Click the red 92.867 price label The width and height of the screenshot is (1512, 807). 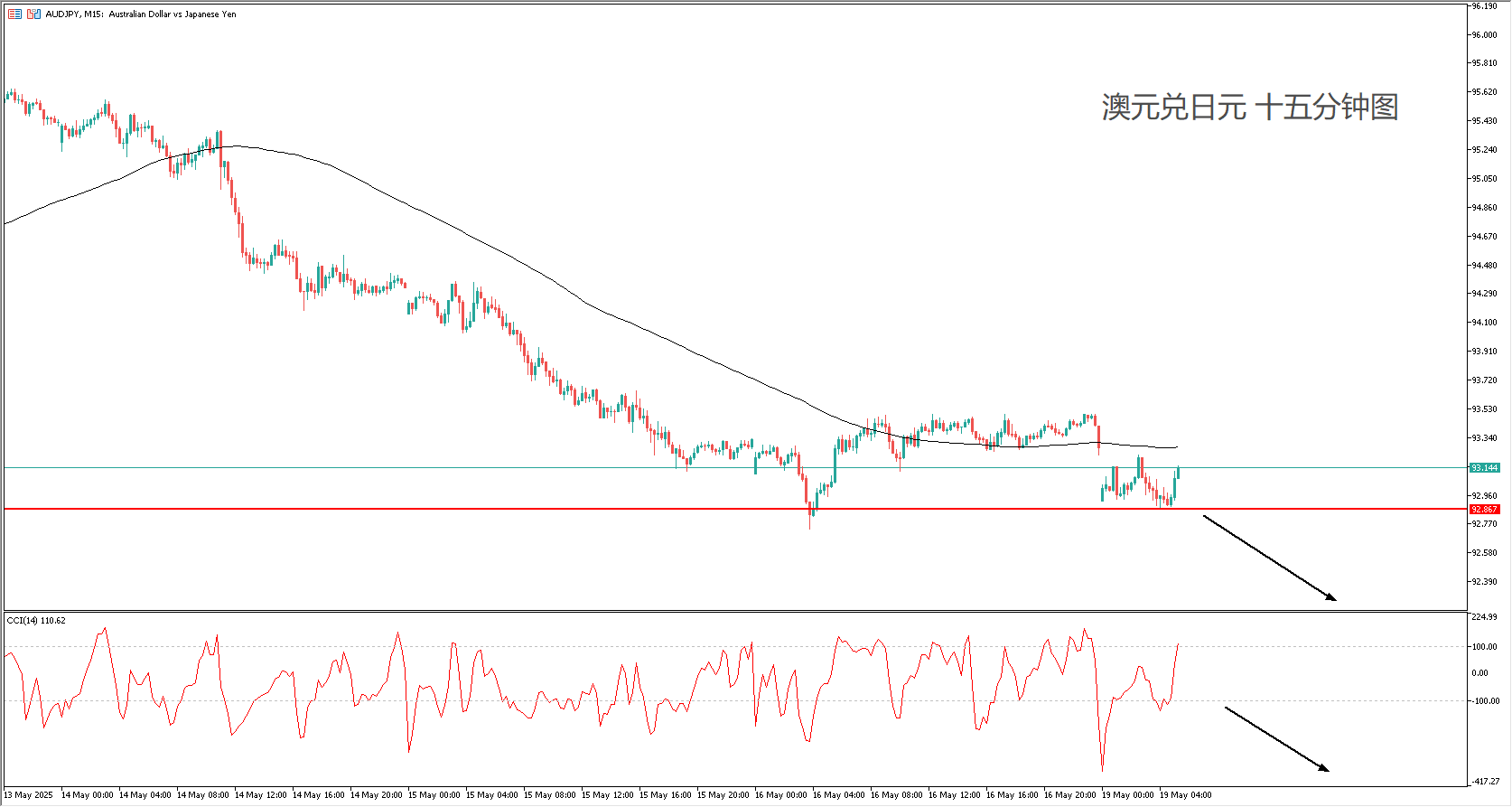coord(1484,510)
